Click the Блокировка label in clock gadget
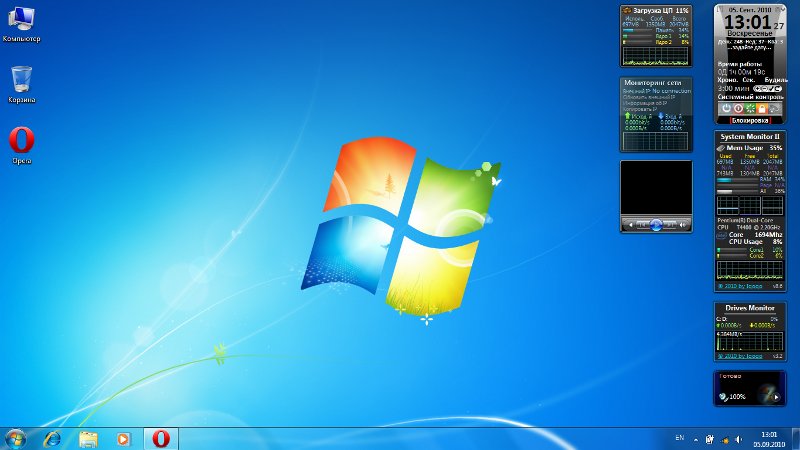 [x=749, y=121]
